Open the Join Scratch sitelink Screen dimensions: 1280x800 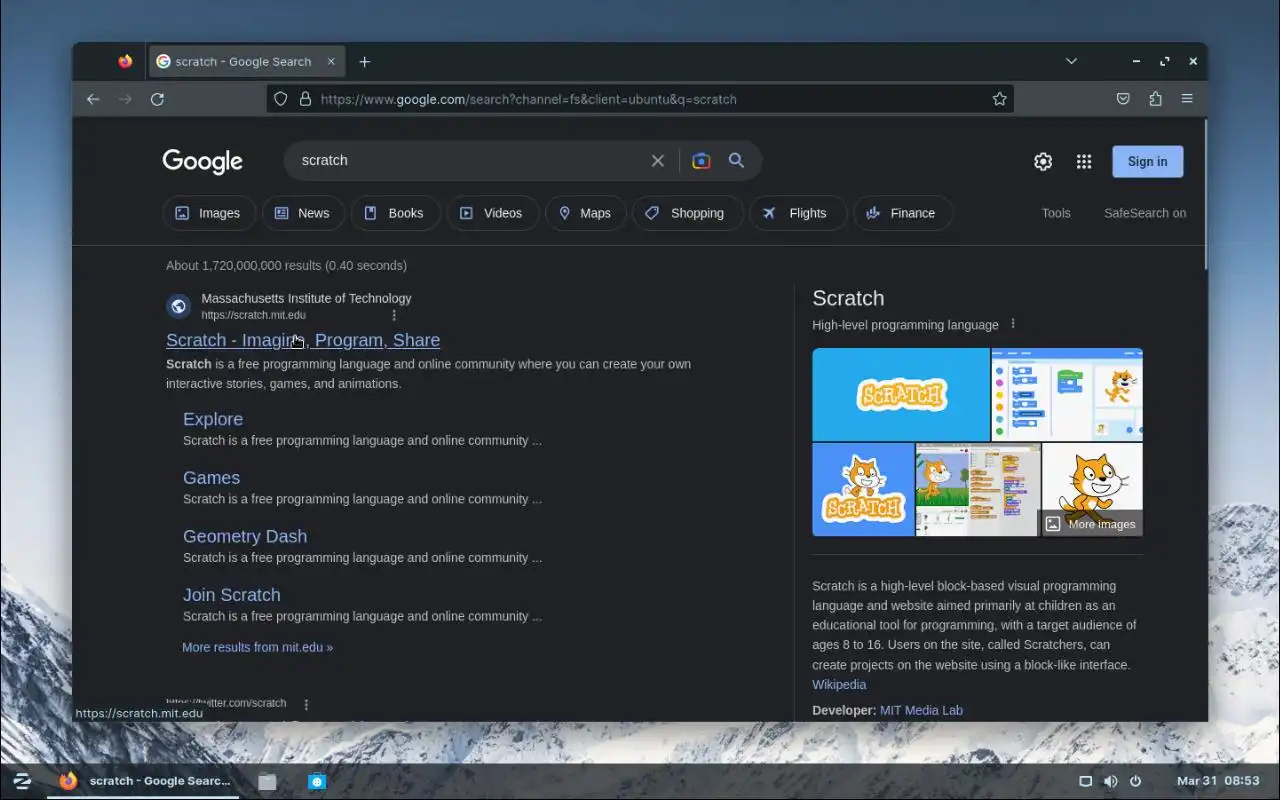click(232, 595)
